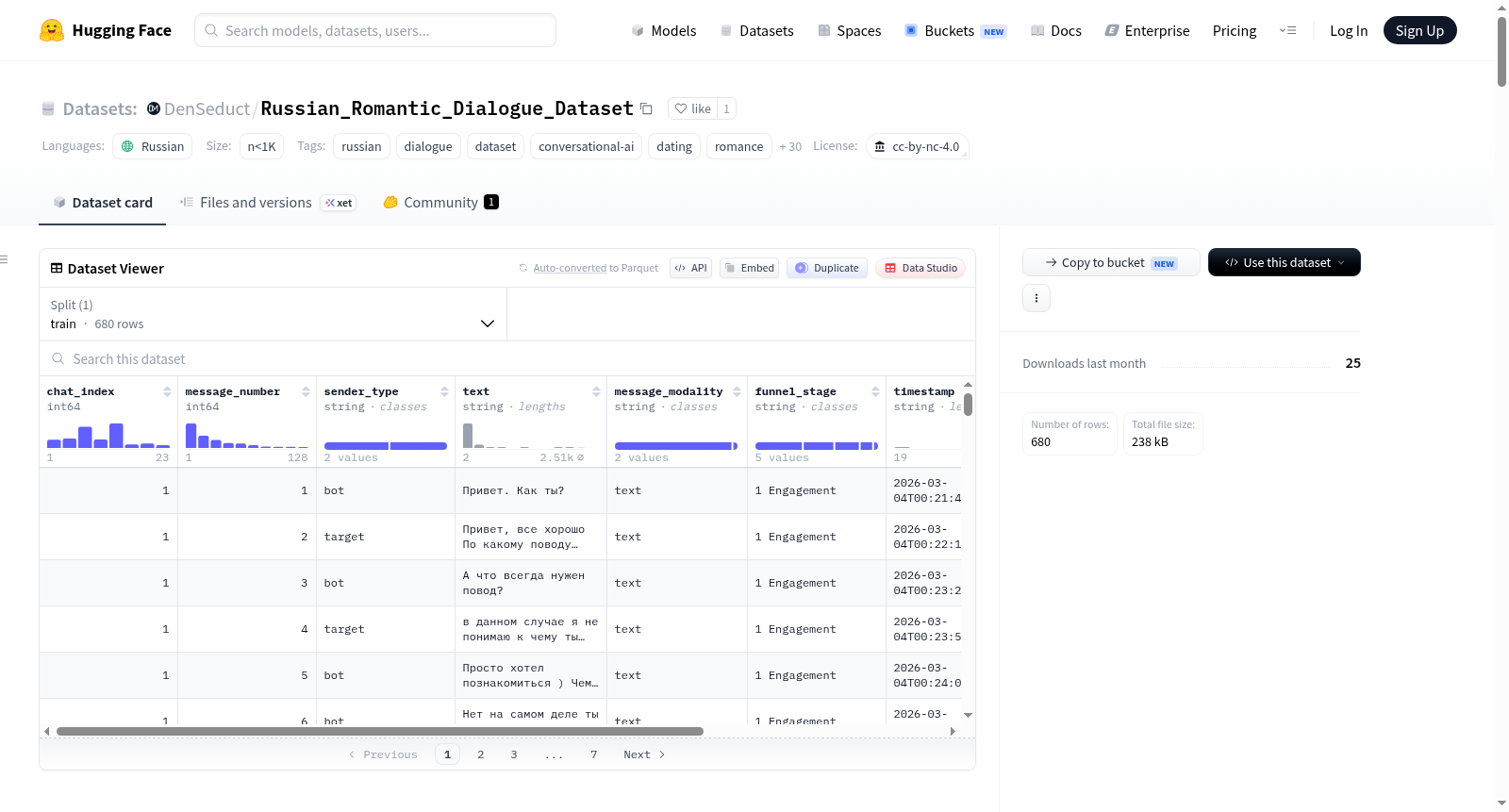
Task: Click the like count number
Action: (x=726, y=108)
